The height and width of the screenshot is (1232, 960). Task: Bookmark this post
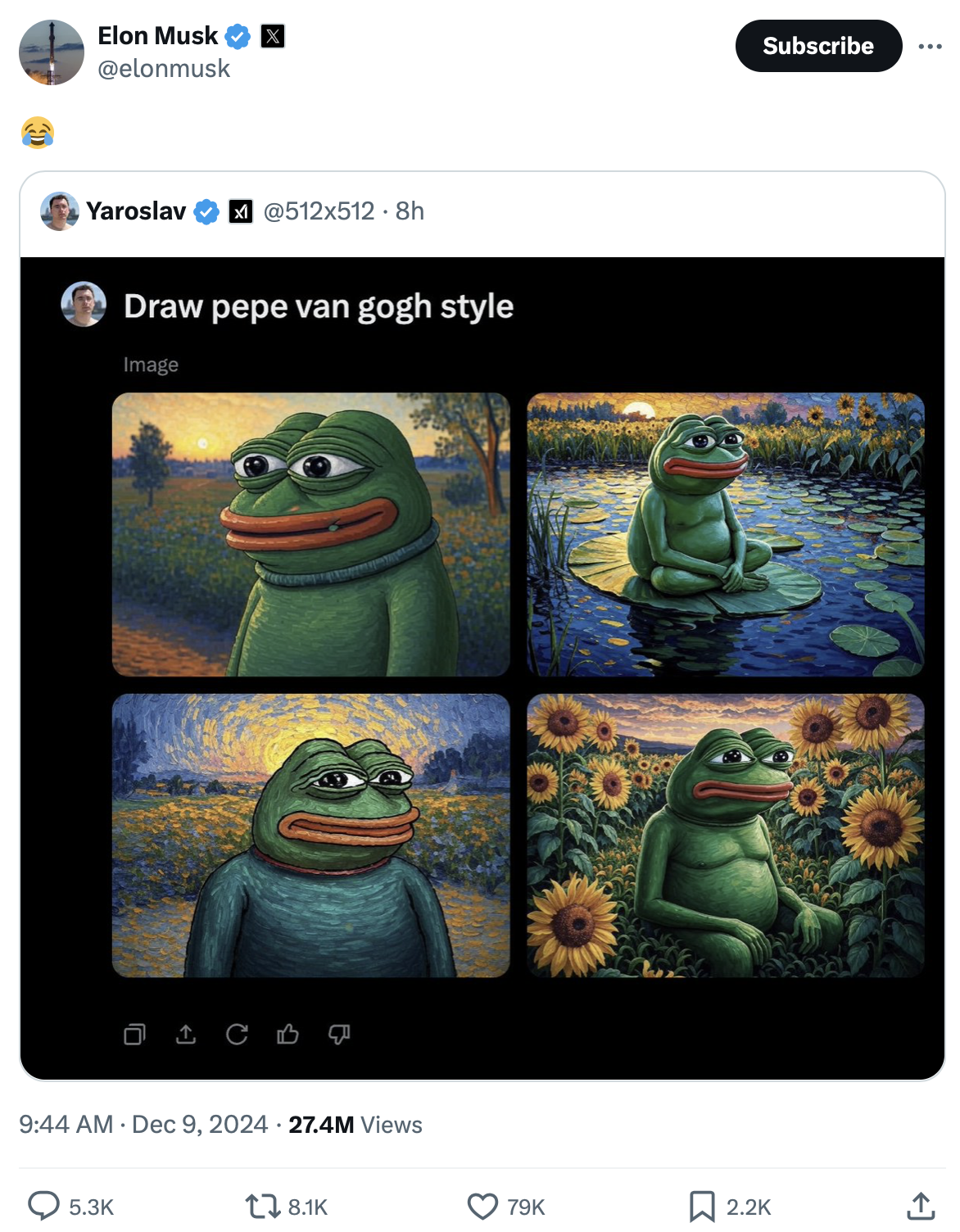(x=702, y=1206)
